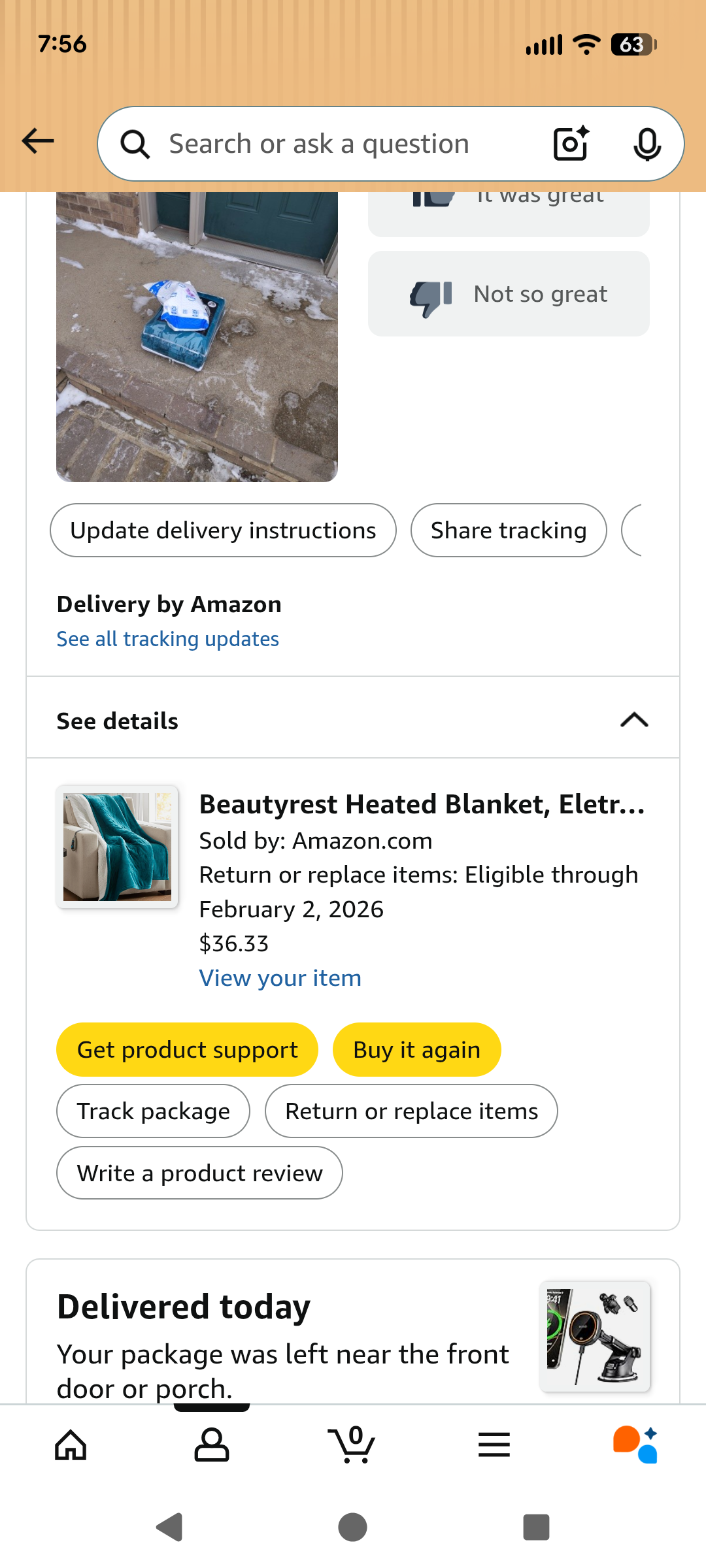706x1568 pixels.
Task: Open camera lens search icon
Action: tap(571, 144)
